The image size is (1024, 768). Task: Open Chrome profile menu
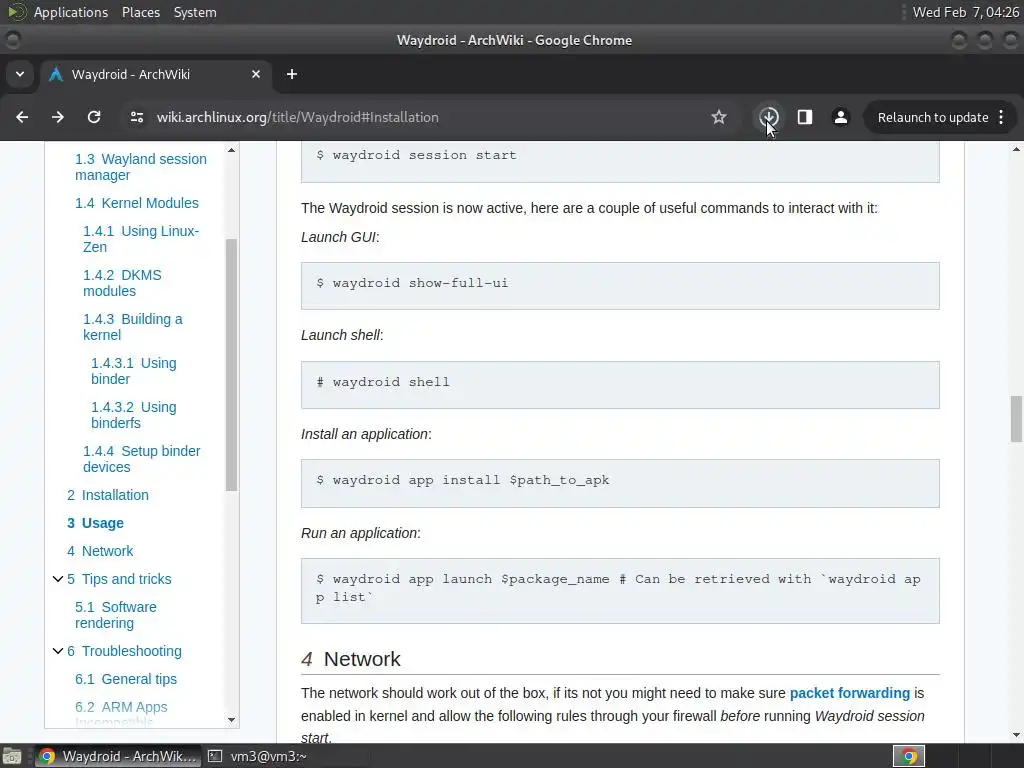[840, 118]
